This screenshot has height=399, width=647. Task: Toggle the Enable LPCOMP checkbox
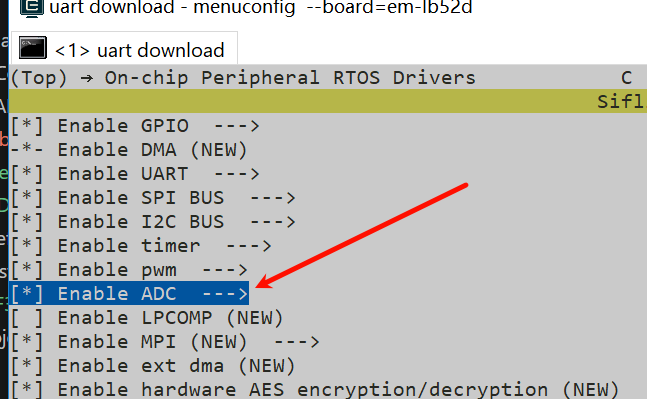click(27, 318)
